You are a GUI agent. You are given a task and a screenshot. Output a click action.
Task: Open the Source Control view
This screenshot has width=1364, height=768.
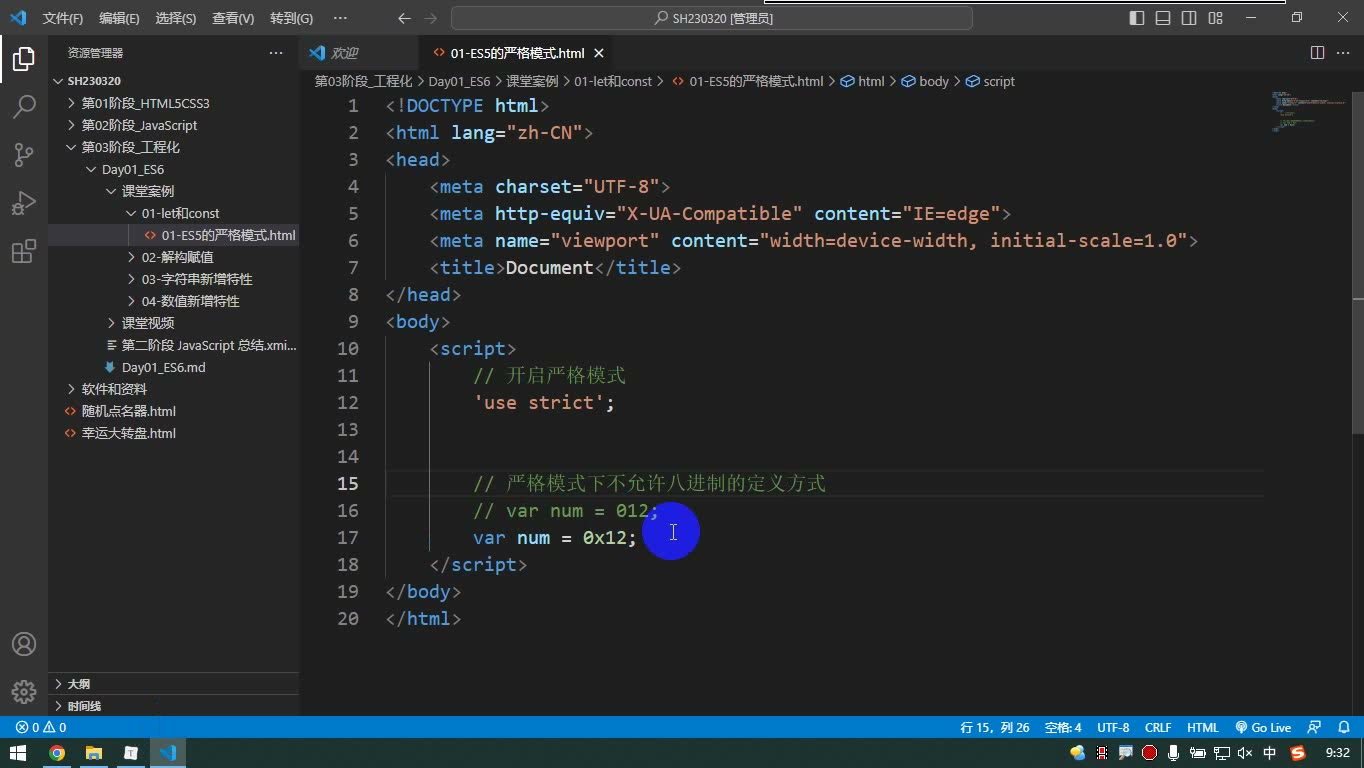click(x=24, y=154)
